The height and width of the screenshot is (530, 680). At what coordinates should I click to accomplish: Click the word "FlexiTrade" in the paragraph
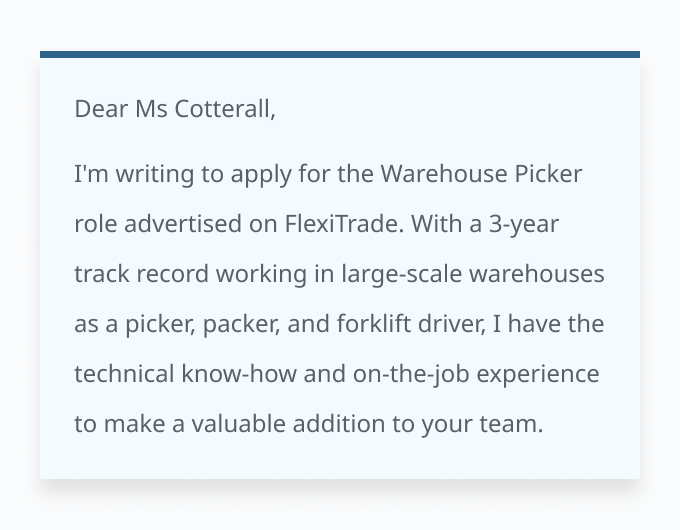click(x=344, y=224)
